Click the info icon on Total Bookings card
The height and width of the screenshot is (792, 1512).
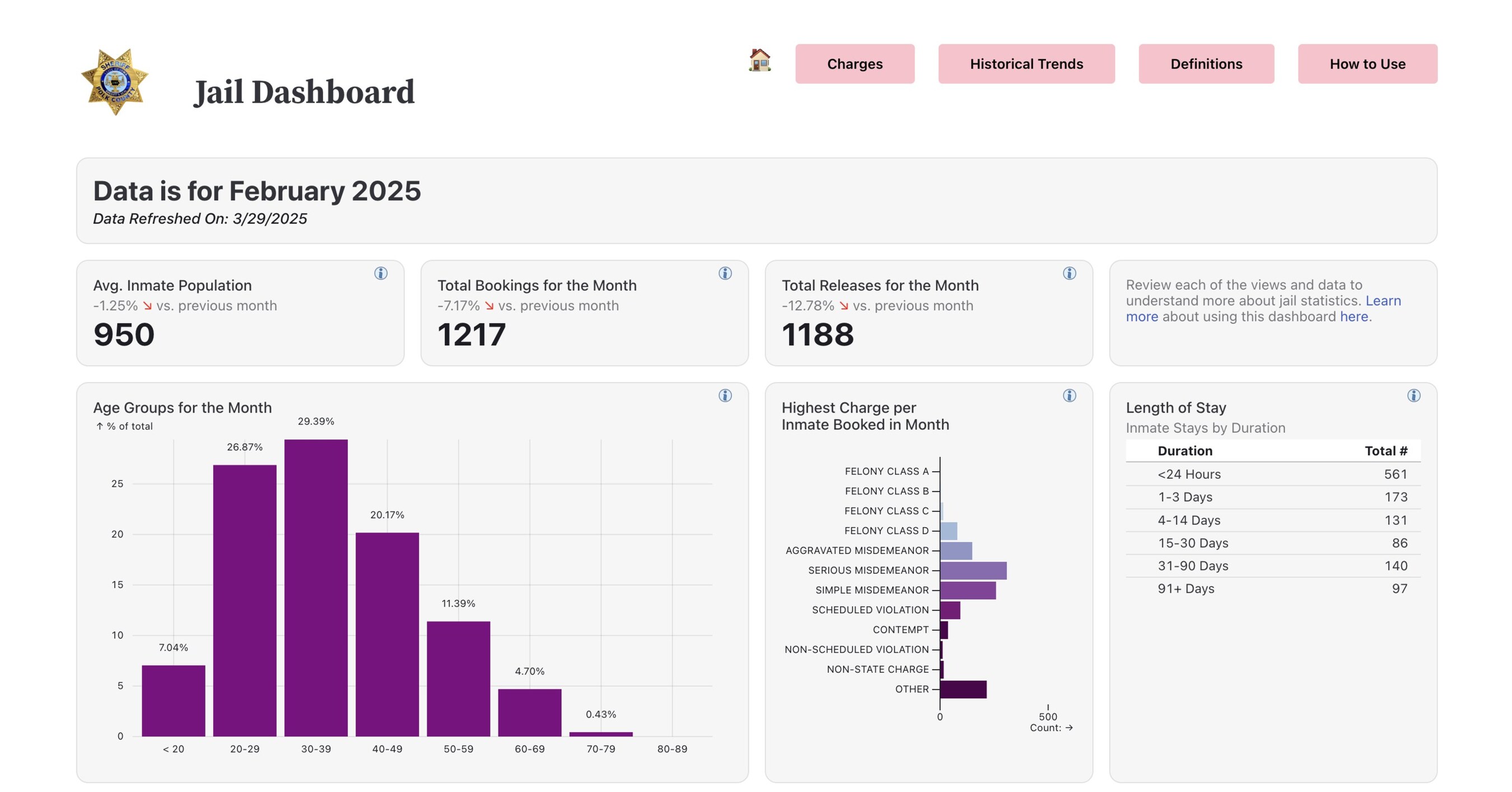pos(724,273)
